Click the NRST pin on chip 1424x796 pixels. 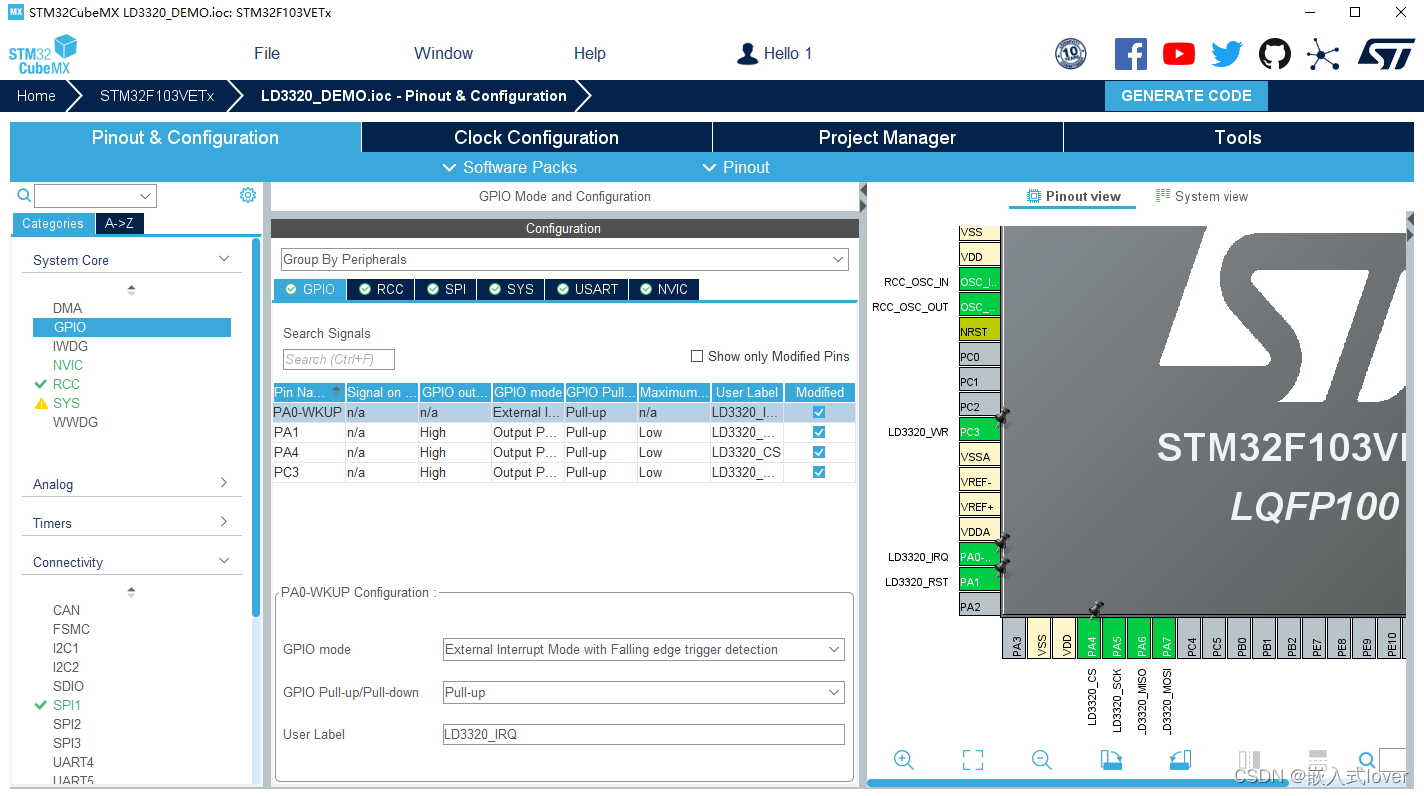pyautogui.click(x=979, y=332)
